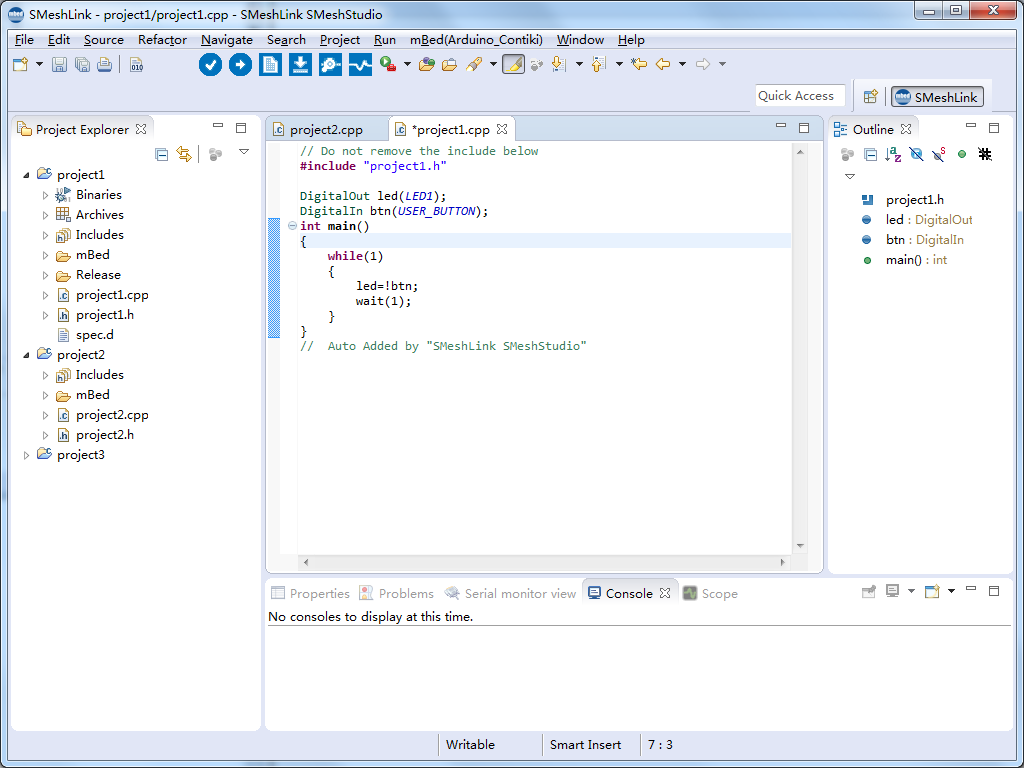This screenshot has height=768, width=1024.
Task: Toggle Link with Editor in Project Explorer
Action: tap(184, 154)
